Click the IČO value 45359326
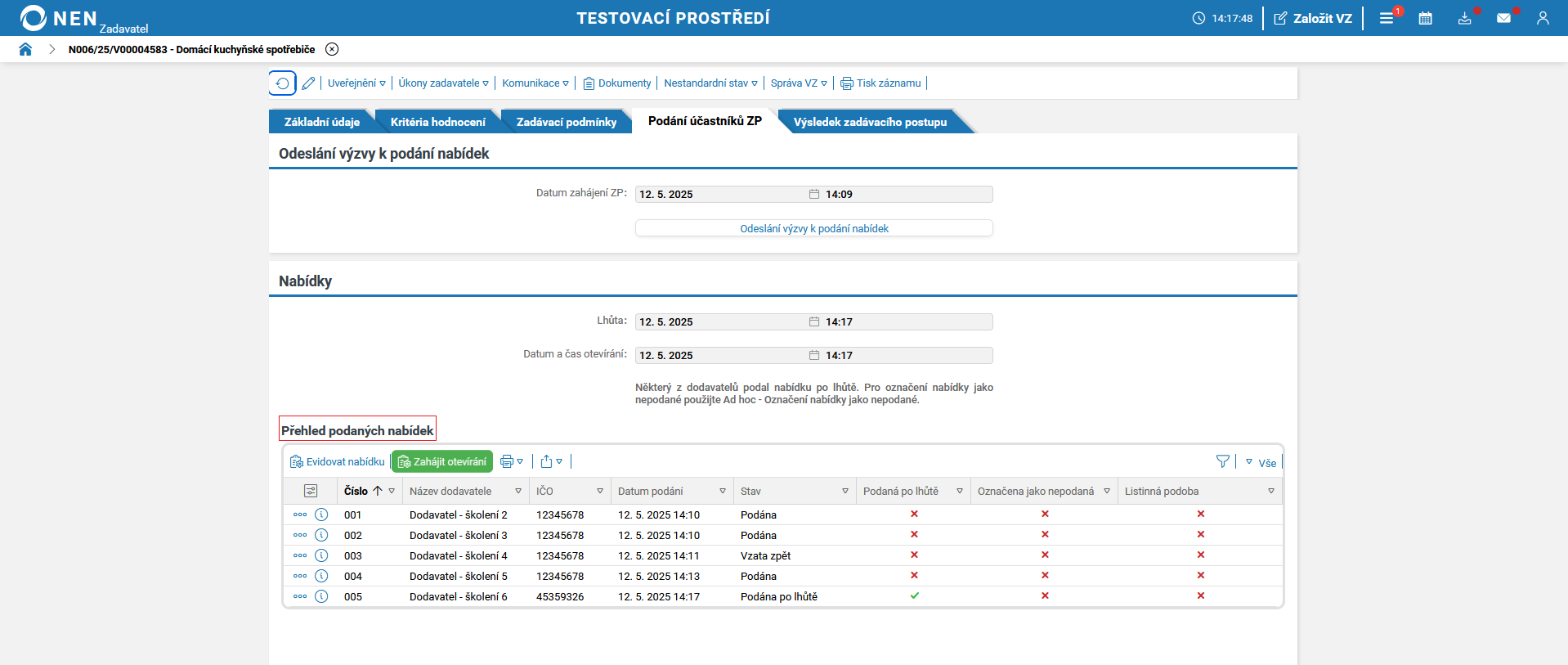 pos(560,597)
